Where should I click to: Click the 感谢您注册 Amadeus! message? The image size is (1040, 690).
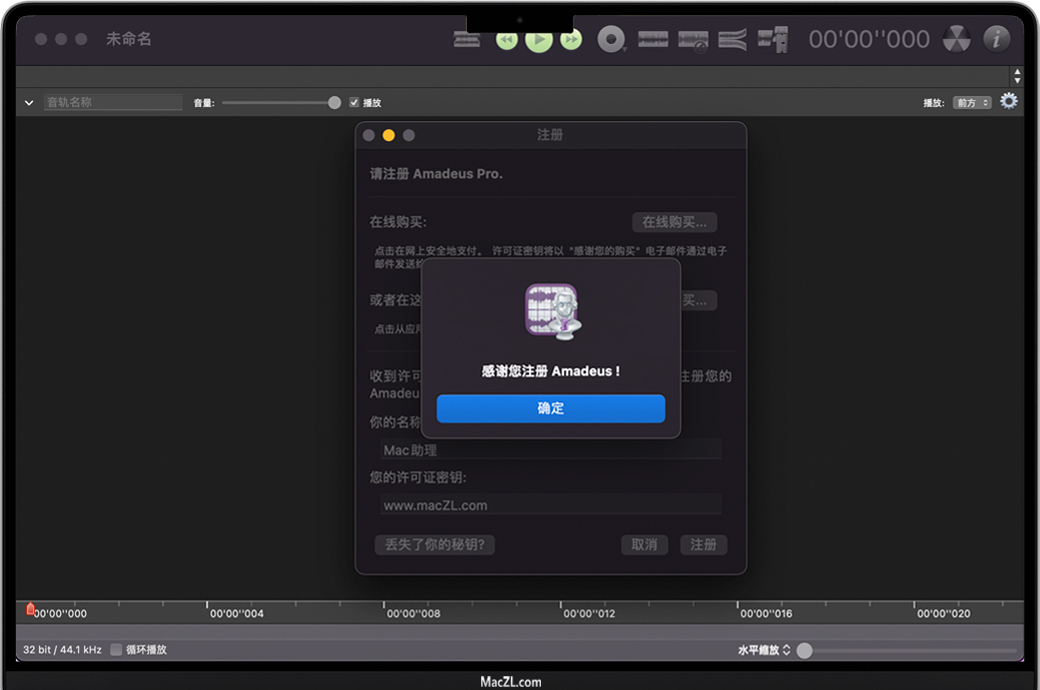pos(551,372)
